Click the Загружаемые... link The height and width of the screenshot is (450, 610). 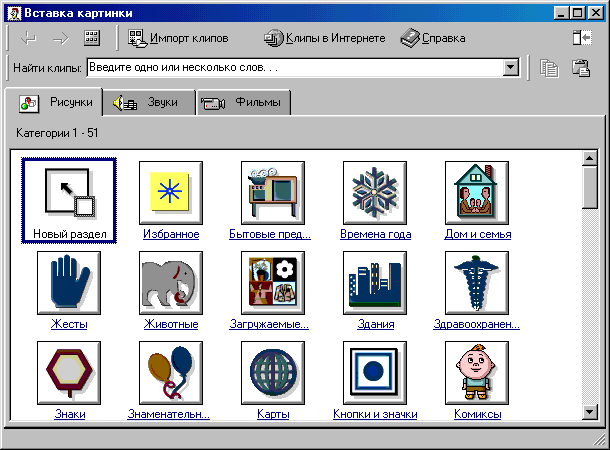tap(269, 324)
